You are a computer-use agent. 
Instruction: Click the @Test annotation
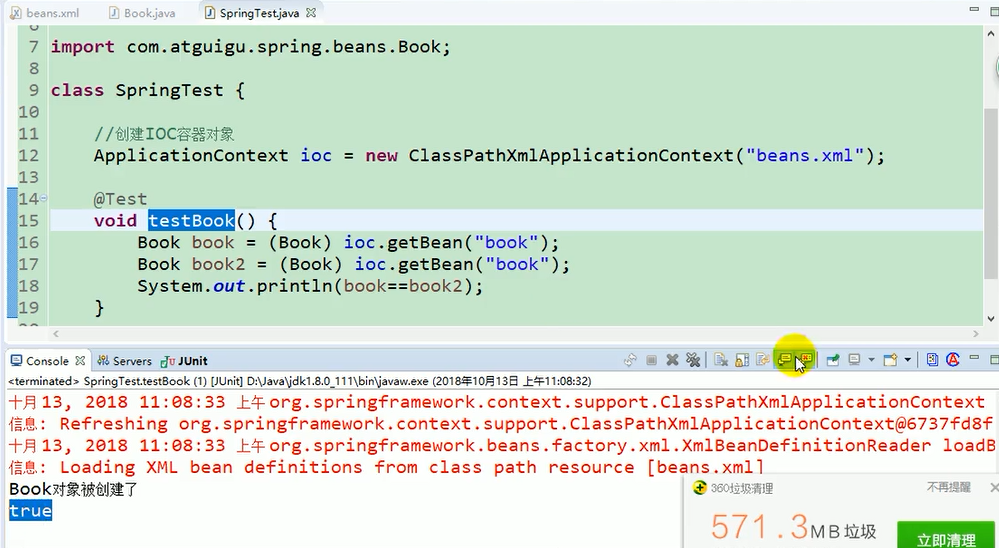[x=120, y=199]
